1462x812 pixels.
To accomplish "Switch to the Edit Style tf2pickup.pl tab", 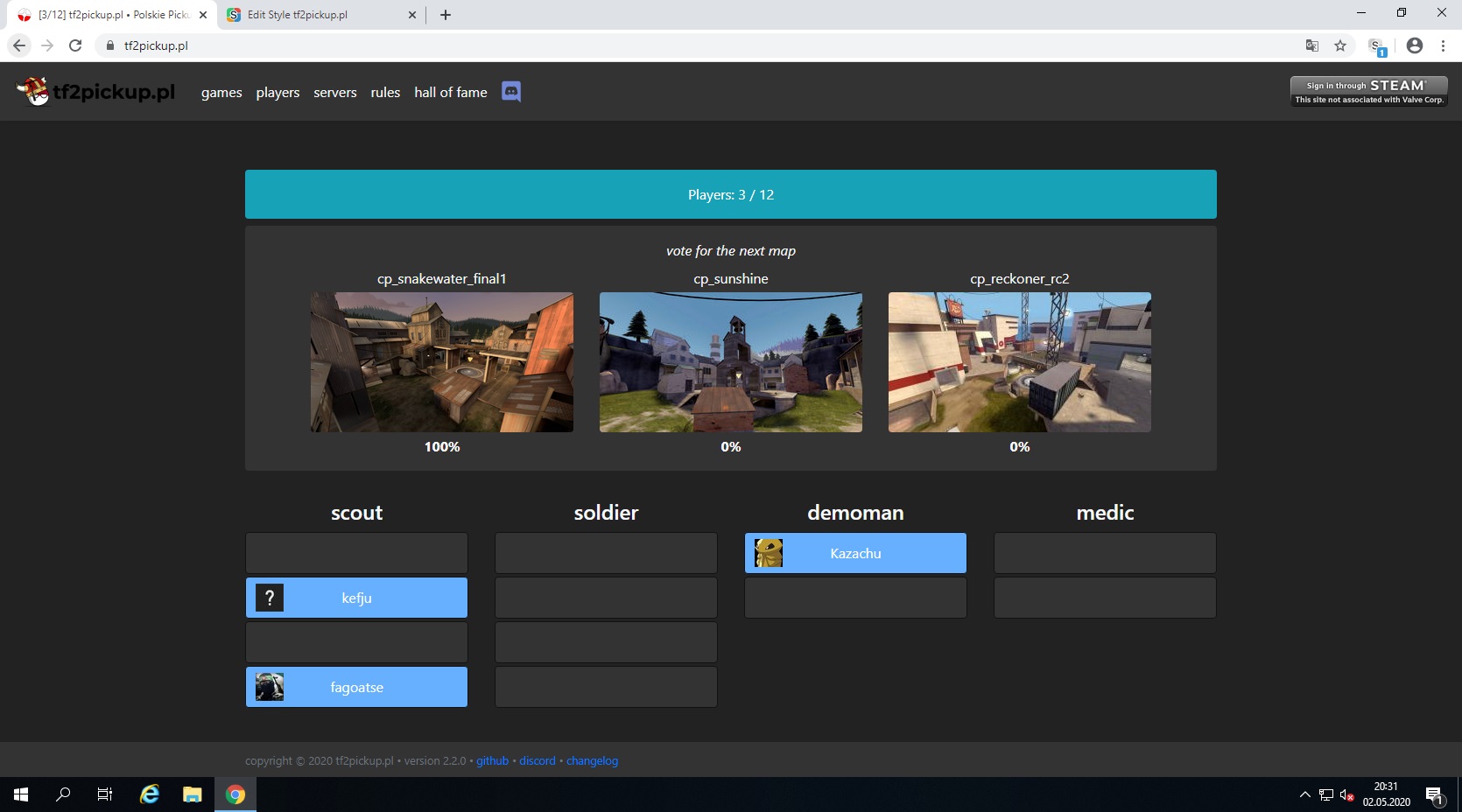I will pos(320,15).
